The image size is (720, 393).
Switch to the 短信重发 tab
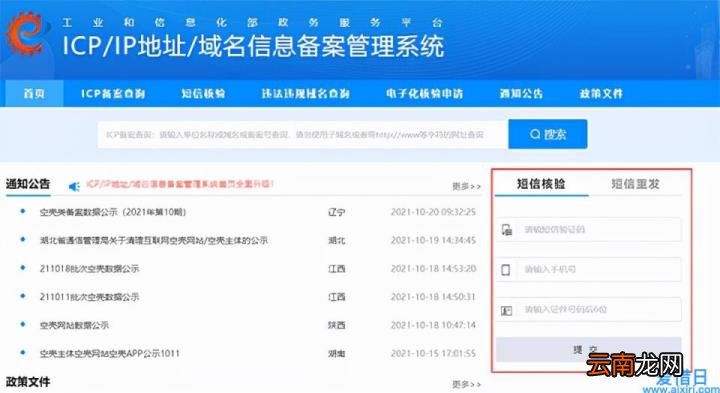(x=636, y=184)
